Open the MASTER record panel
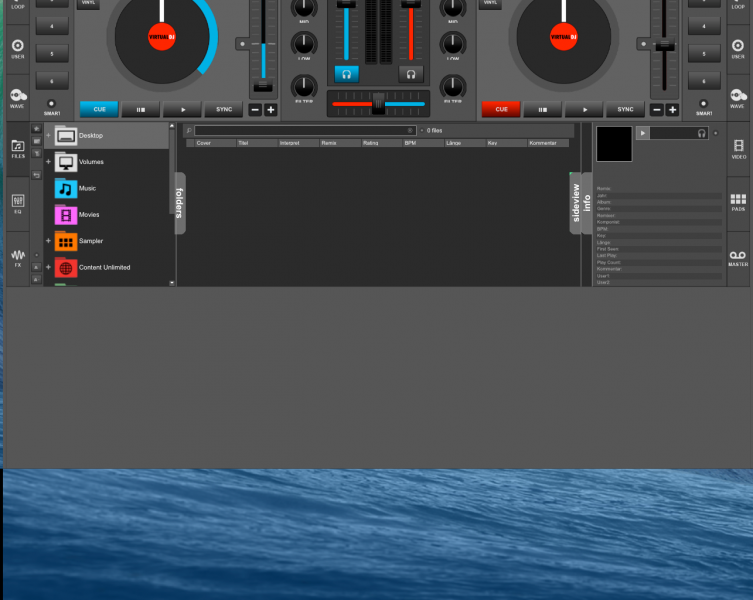Screen dimensions: 753x600 click(738, 258)
